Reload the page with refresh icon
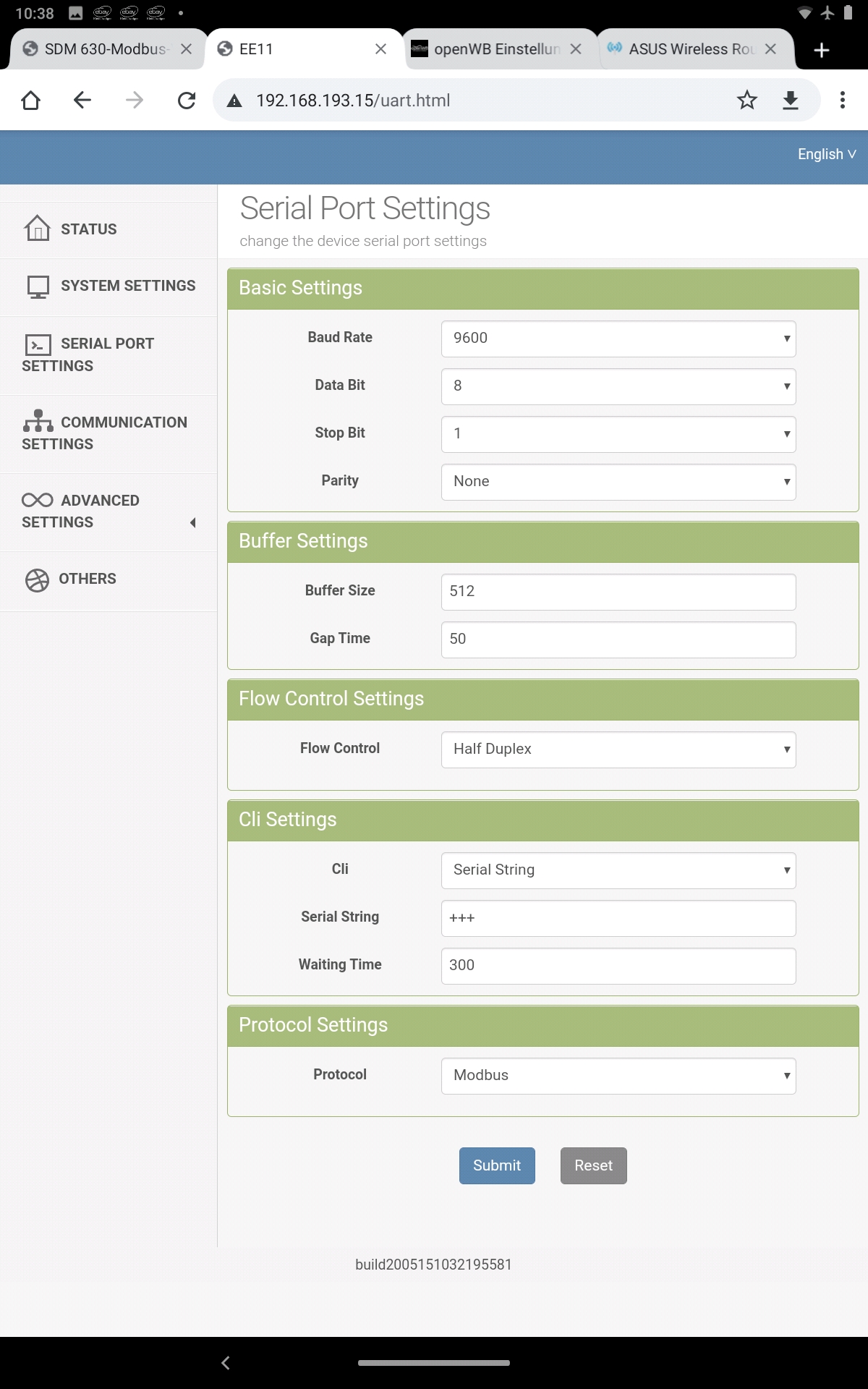868x1389 pixels. click(x=187, y=100)
